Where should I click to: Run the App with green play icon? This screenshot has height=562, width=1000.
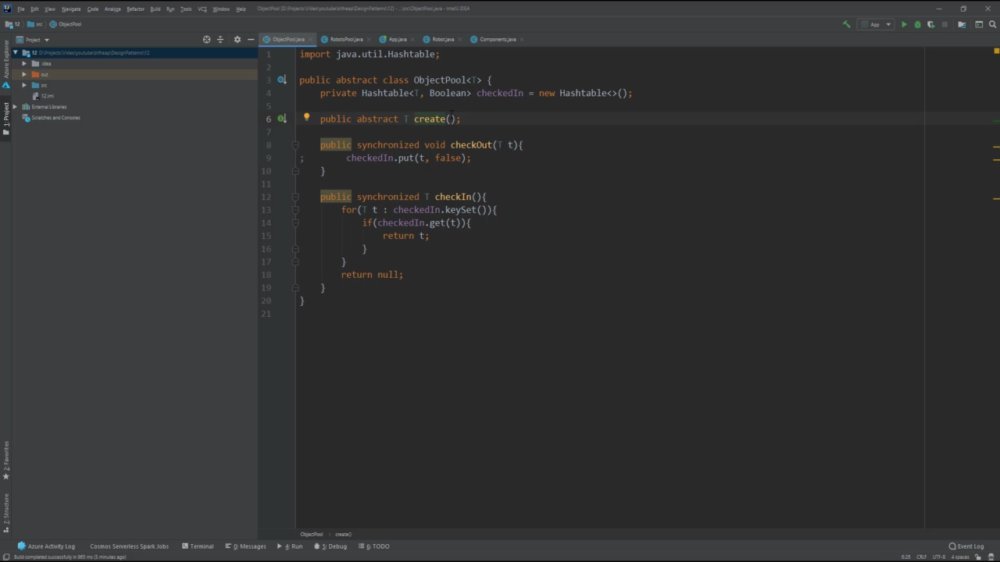[904, 24]
